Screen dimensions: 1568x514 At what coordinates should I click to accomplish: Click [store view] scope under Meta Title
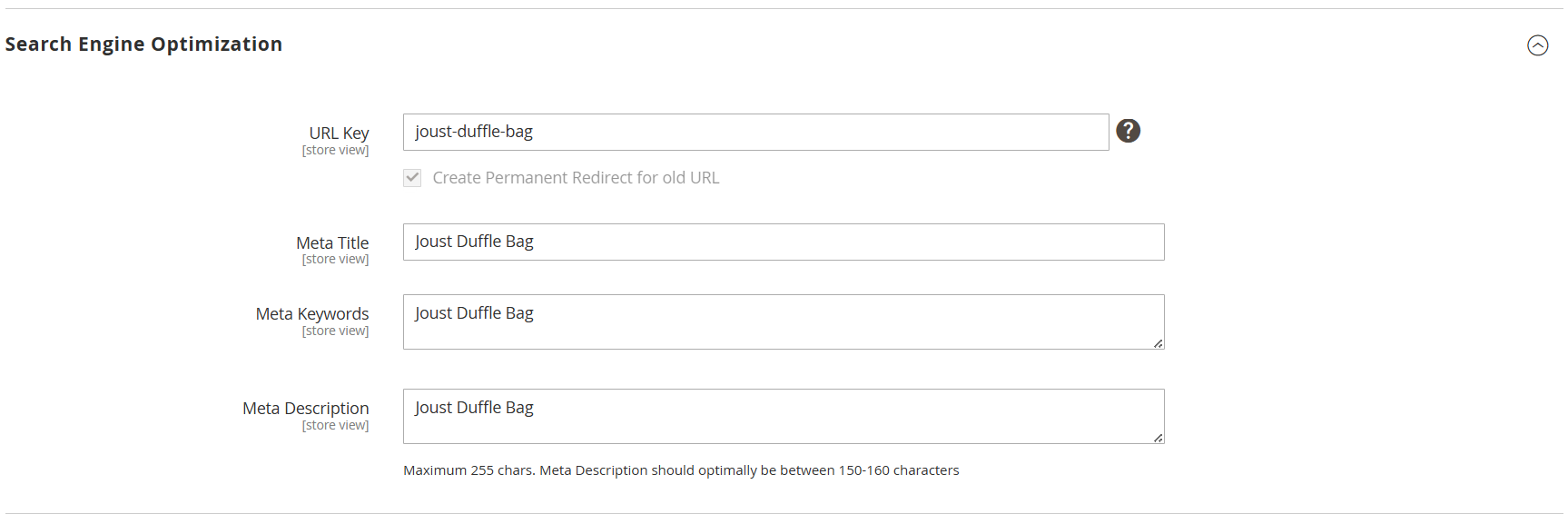pos(335,260)
